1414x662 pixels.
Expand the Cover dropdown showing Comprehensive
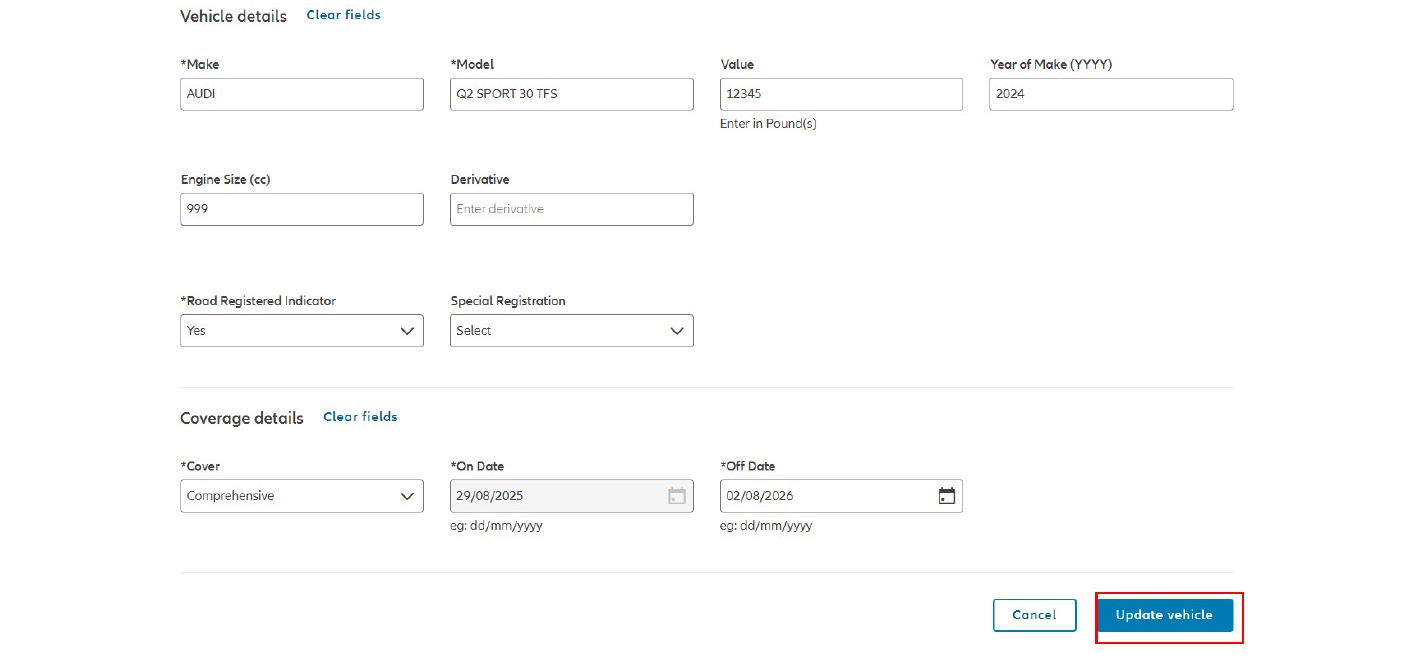click(302, 496)
